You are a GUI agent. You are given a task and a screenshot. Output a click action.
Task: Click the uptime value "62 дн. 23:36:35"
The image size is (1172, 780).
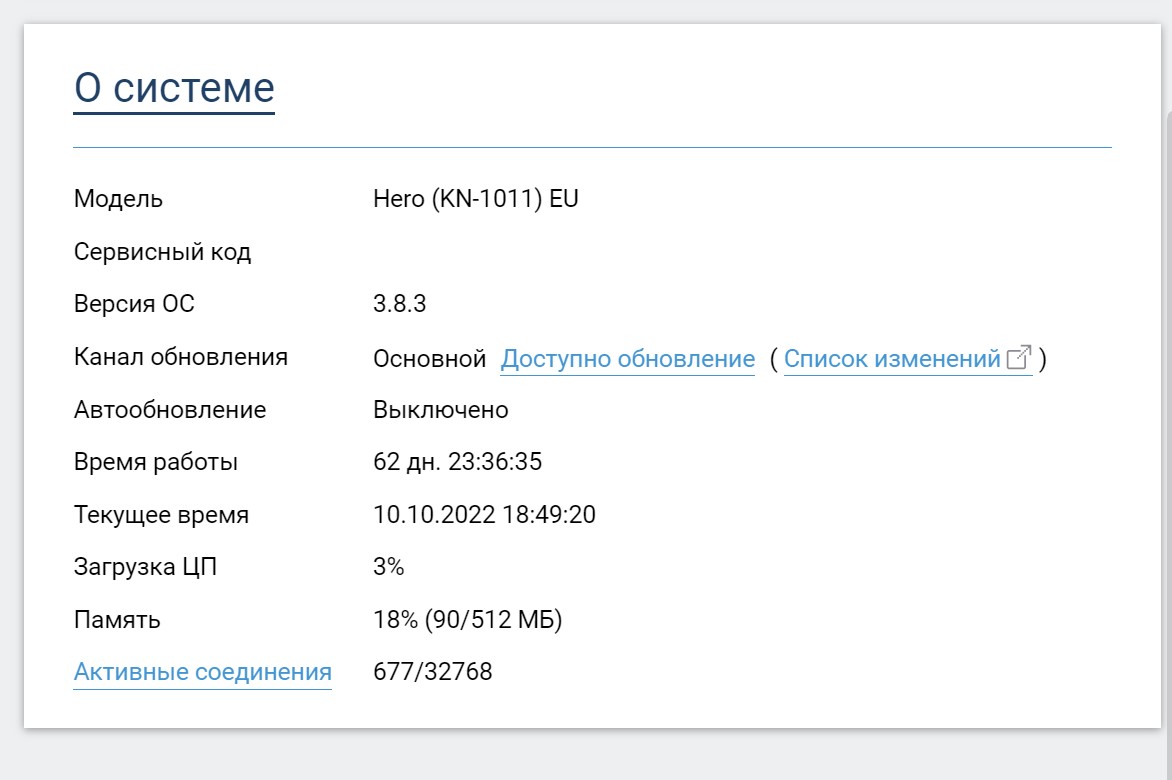(457, 463)
